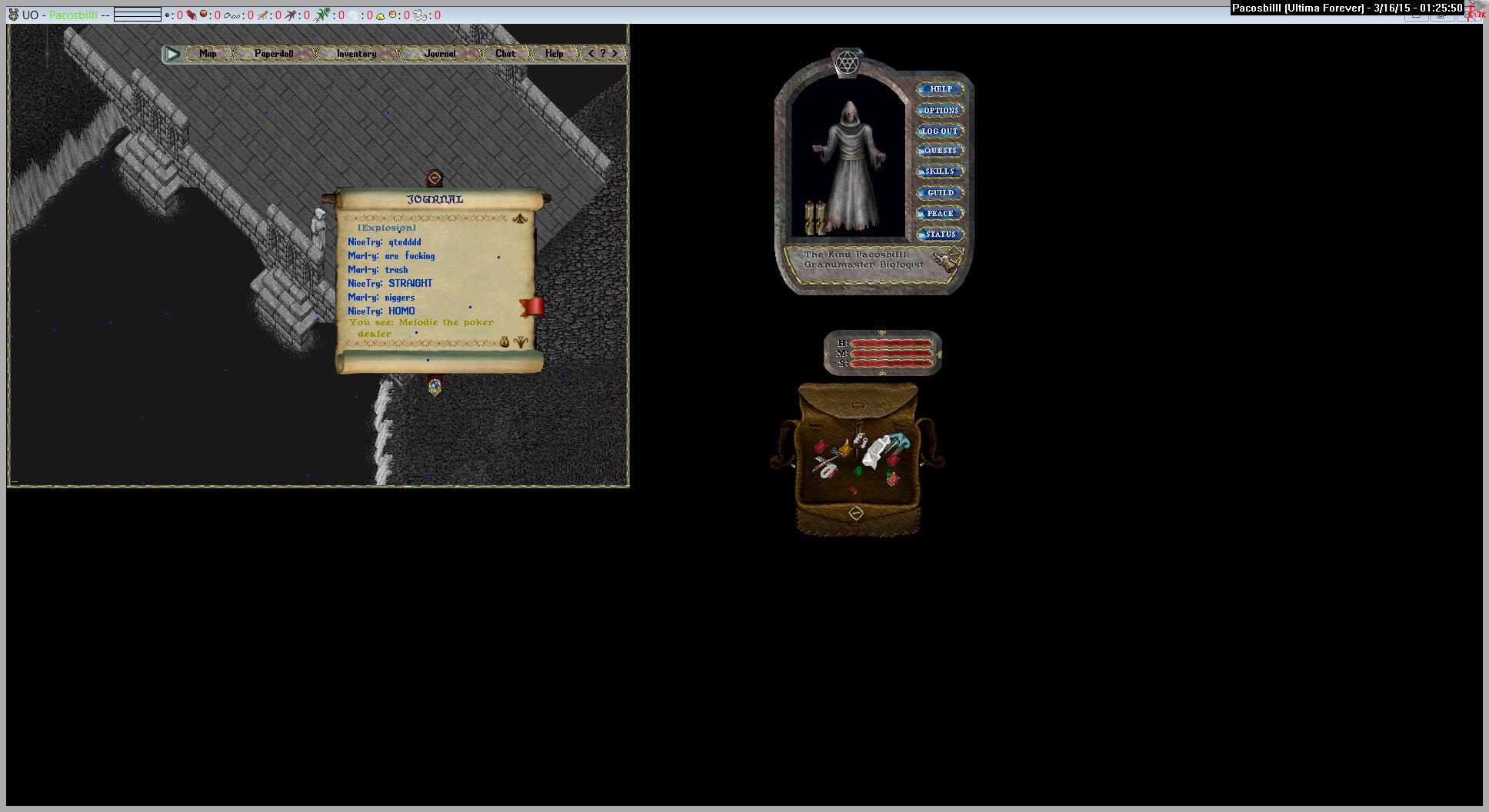Open the SKILLS list from the paperdoll

pyautogui.click(x=940, y=171)
